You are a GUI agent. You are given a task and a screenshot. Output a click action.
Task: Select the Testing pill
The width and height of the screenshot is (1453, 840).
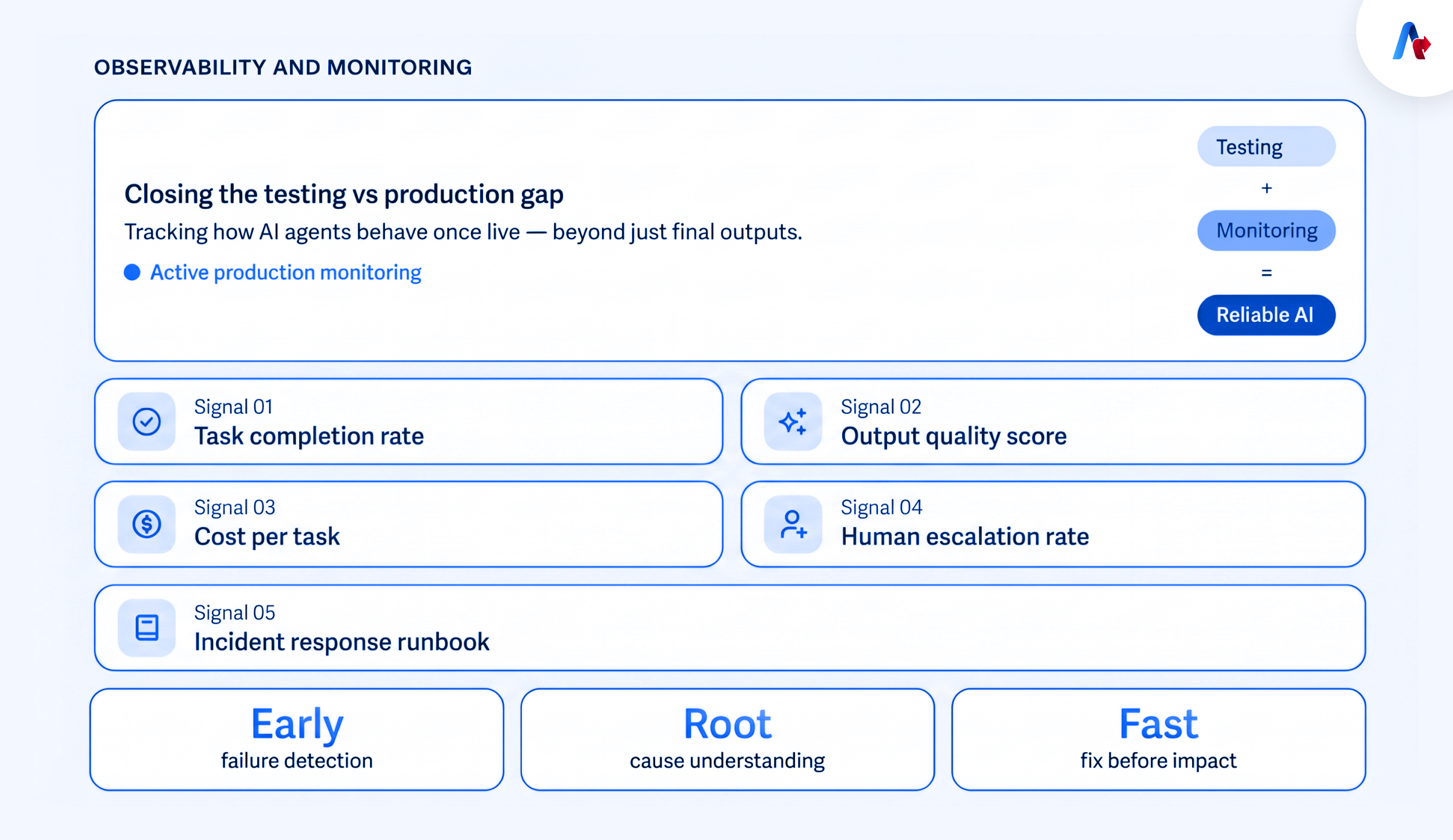[x=1266, y=146]
